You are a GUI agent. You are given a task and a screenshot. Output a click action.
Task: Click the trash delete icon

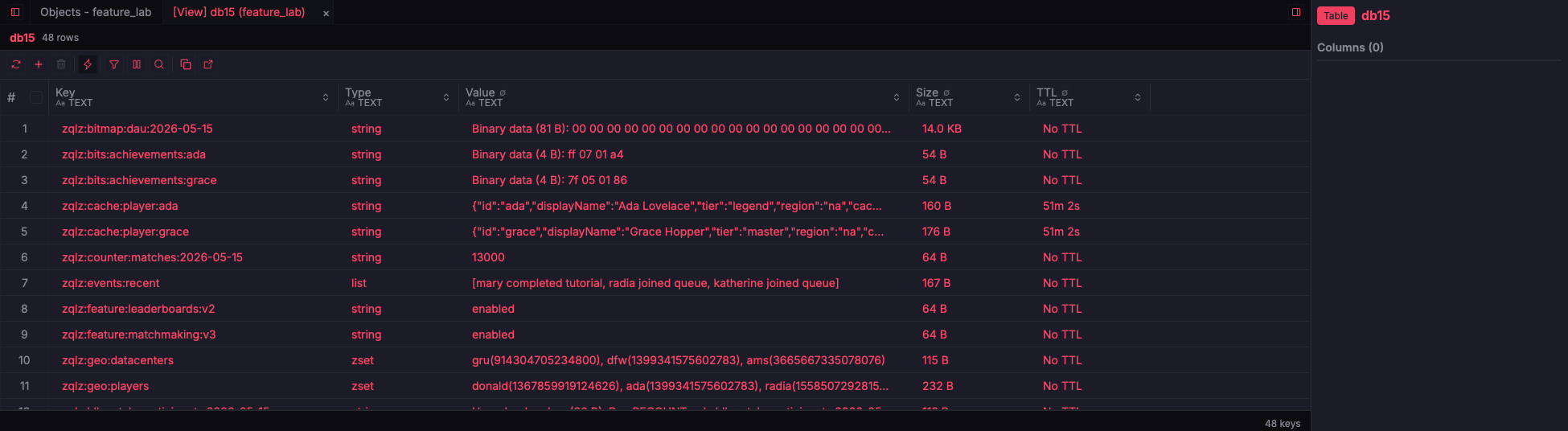(x=61, y=64)
